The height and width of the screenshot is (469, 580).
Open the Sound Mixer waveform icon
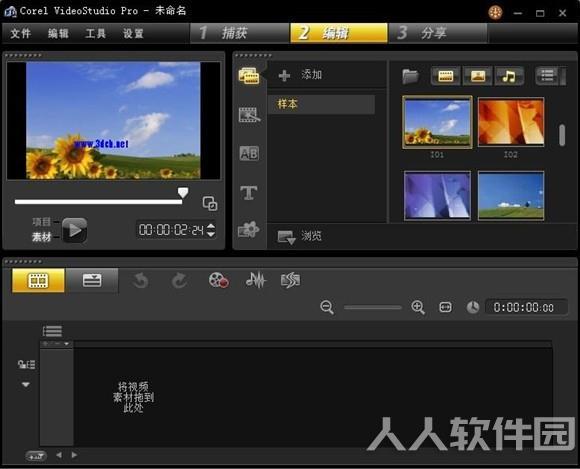pyautogui.click(x=256, y=280)
